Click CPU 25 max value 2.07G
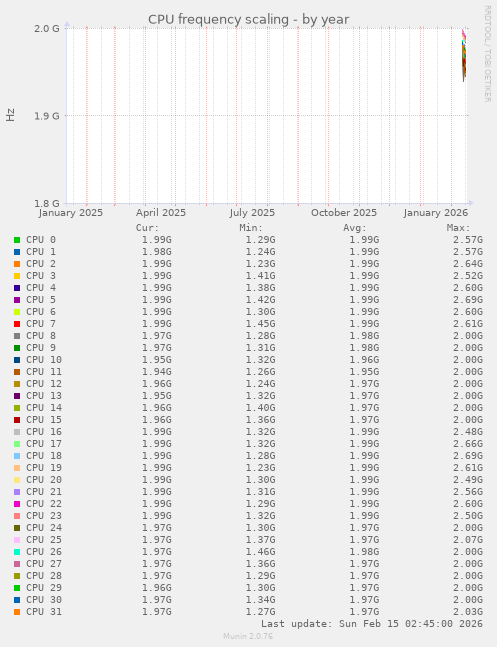The width and height of the screenshot is (497, 647). pos(468,540)
